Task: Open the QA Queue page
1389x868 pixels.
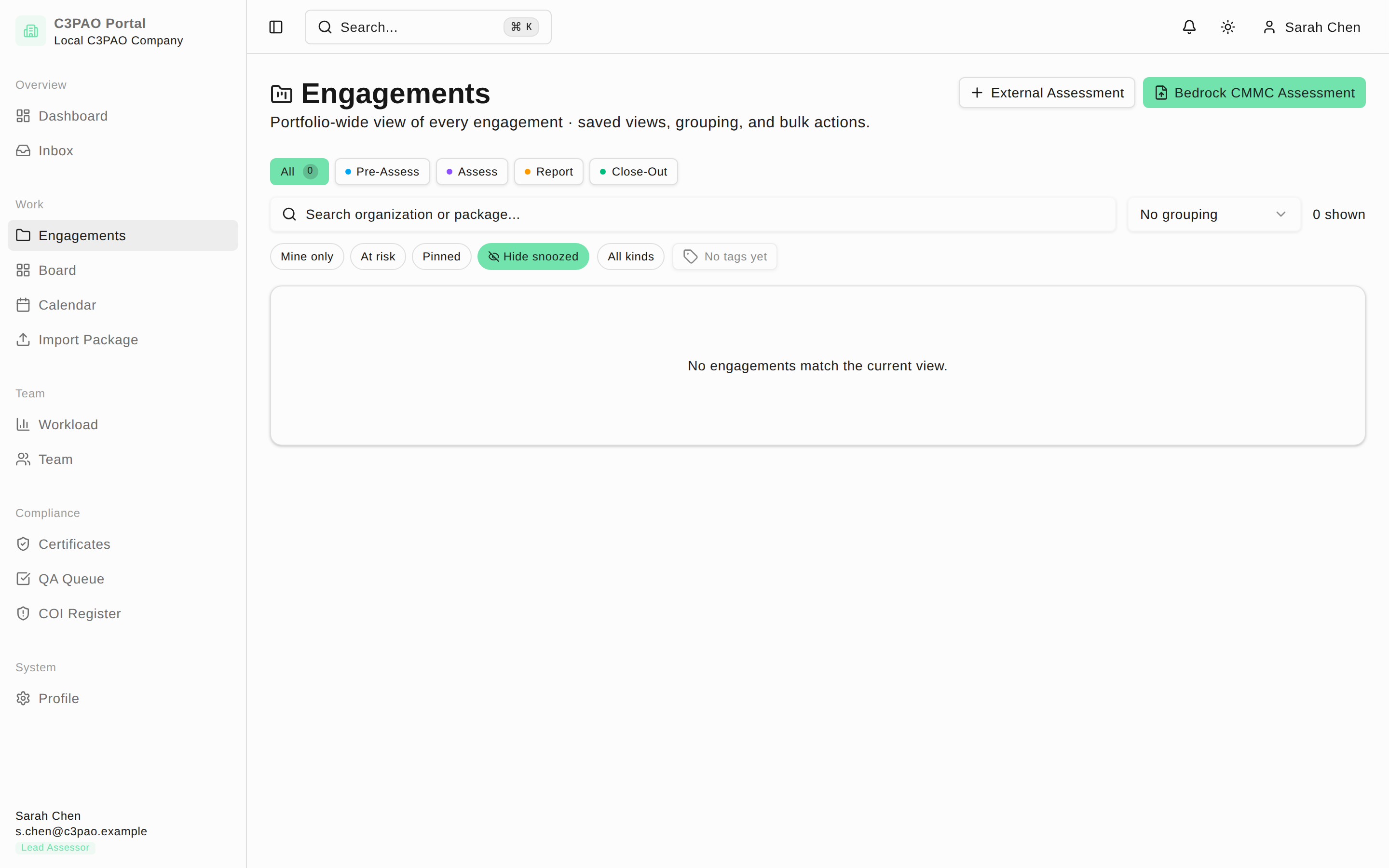Action: [123, 579]
